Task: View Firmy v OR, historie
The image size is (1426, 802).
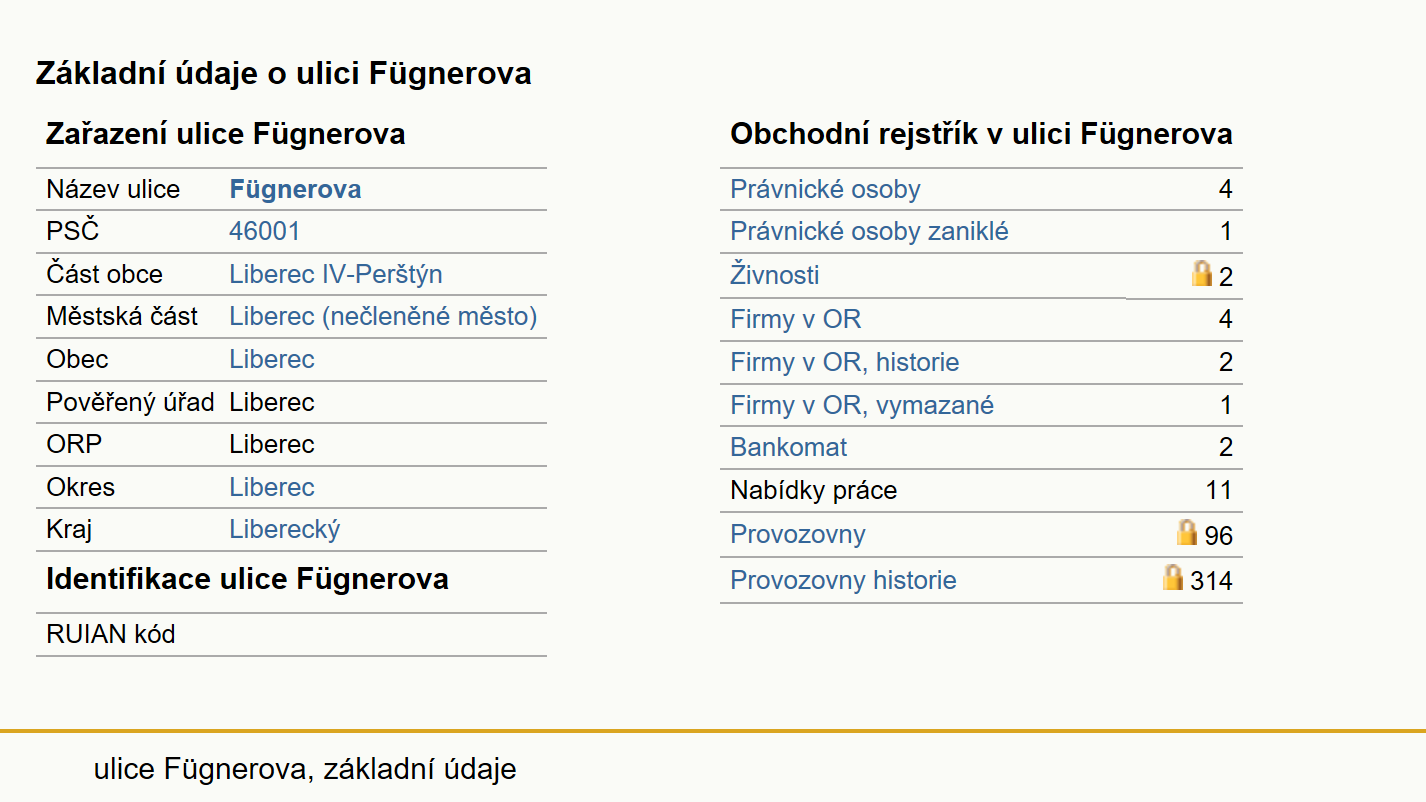Action: [x=845, y=362]
